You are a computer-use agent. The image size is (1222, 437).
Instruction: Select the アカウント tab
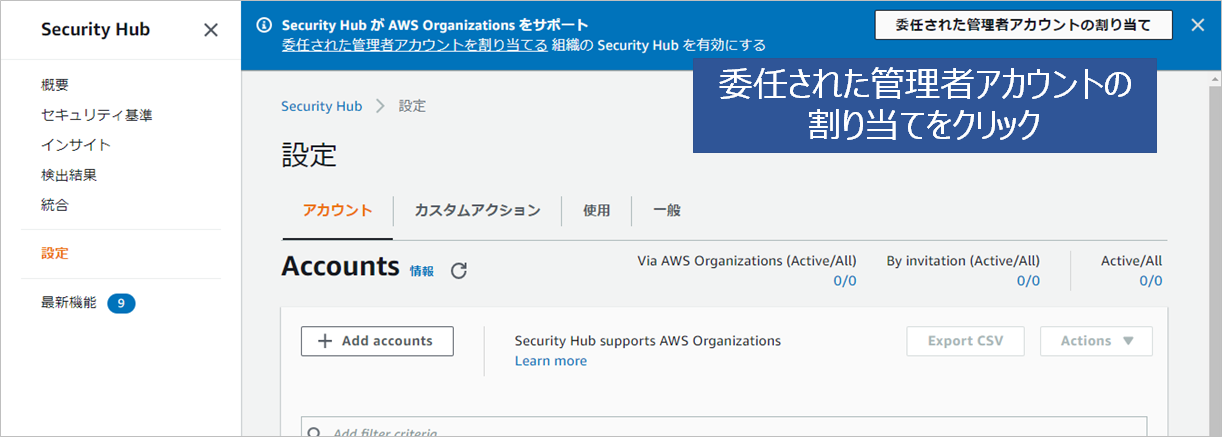(337, 210)
